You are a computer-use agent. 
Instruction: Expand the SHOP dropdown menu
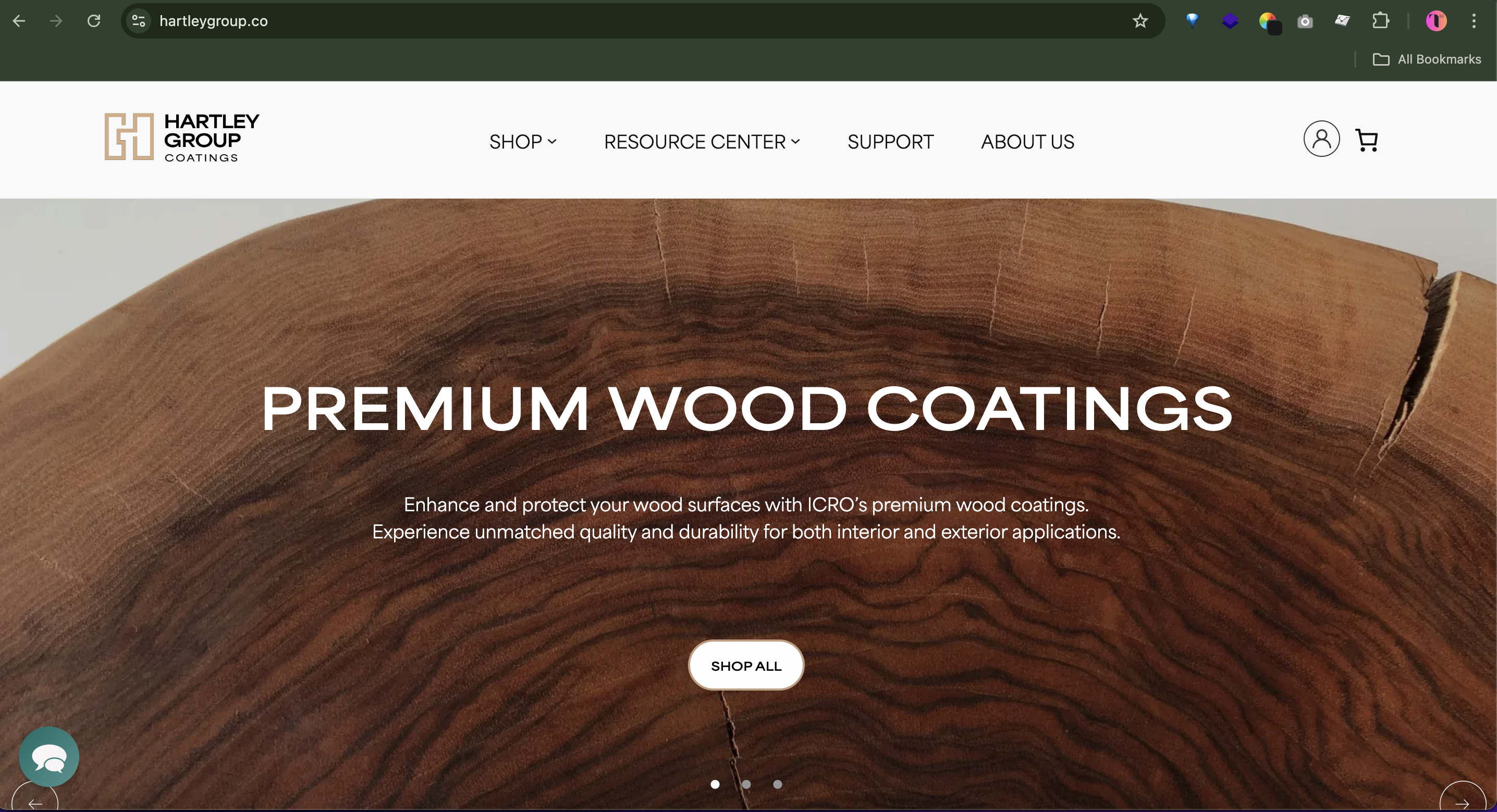click(522, 142)
